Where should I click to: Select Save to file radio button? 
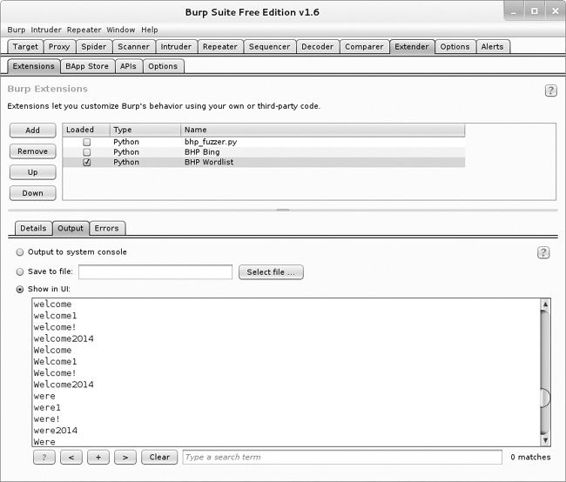20,272
